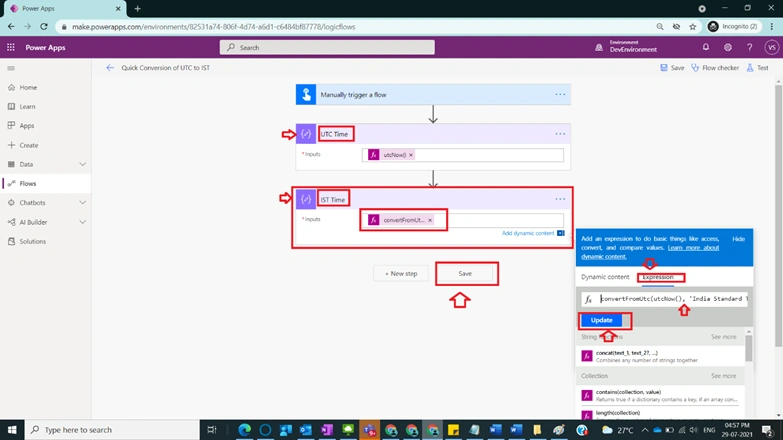783x440 pixels.
Task: Remove the convertFromUtc expression token
Action: point(430,220)
